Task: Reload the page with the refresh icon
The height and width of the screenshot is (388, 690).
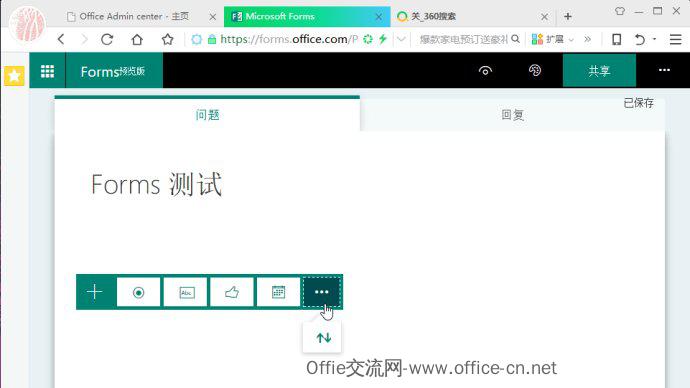Action: (107, 40)
